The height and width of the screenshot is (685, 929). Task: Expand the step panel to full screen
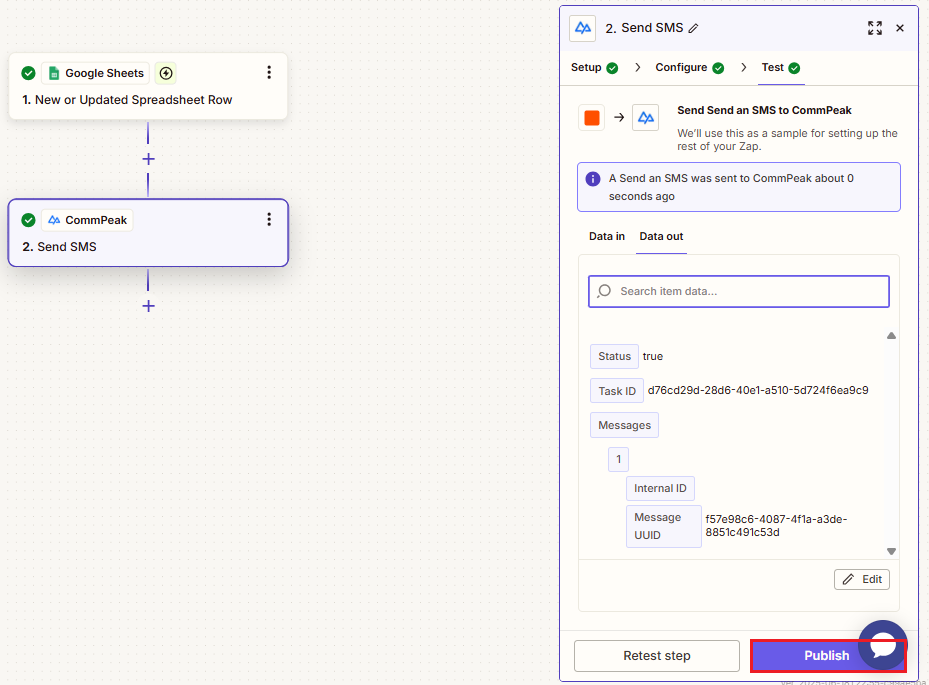click(874, 28)
